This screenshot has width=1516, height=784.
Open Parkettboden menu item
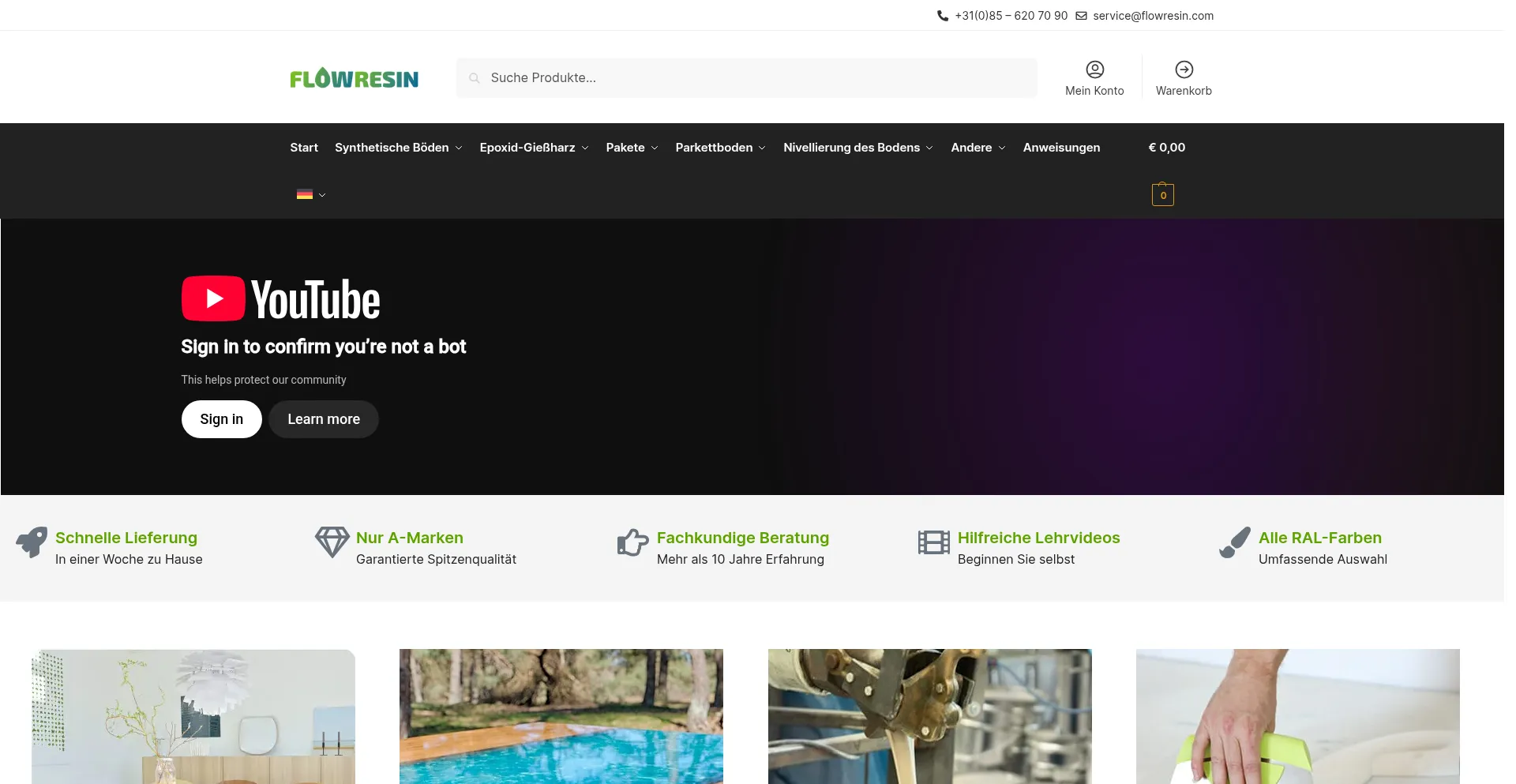[x=714, y=148]
